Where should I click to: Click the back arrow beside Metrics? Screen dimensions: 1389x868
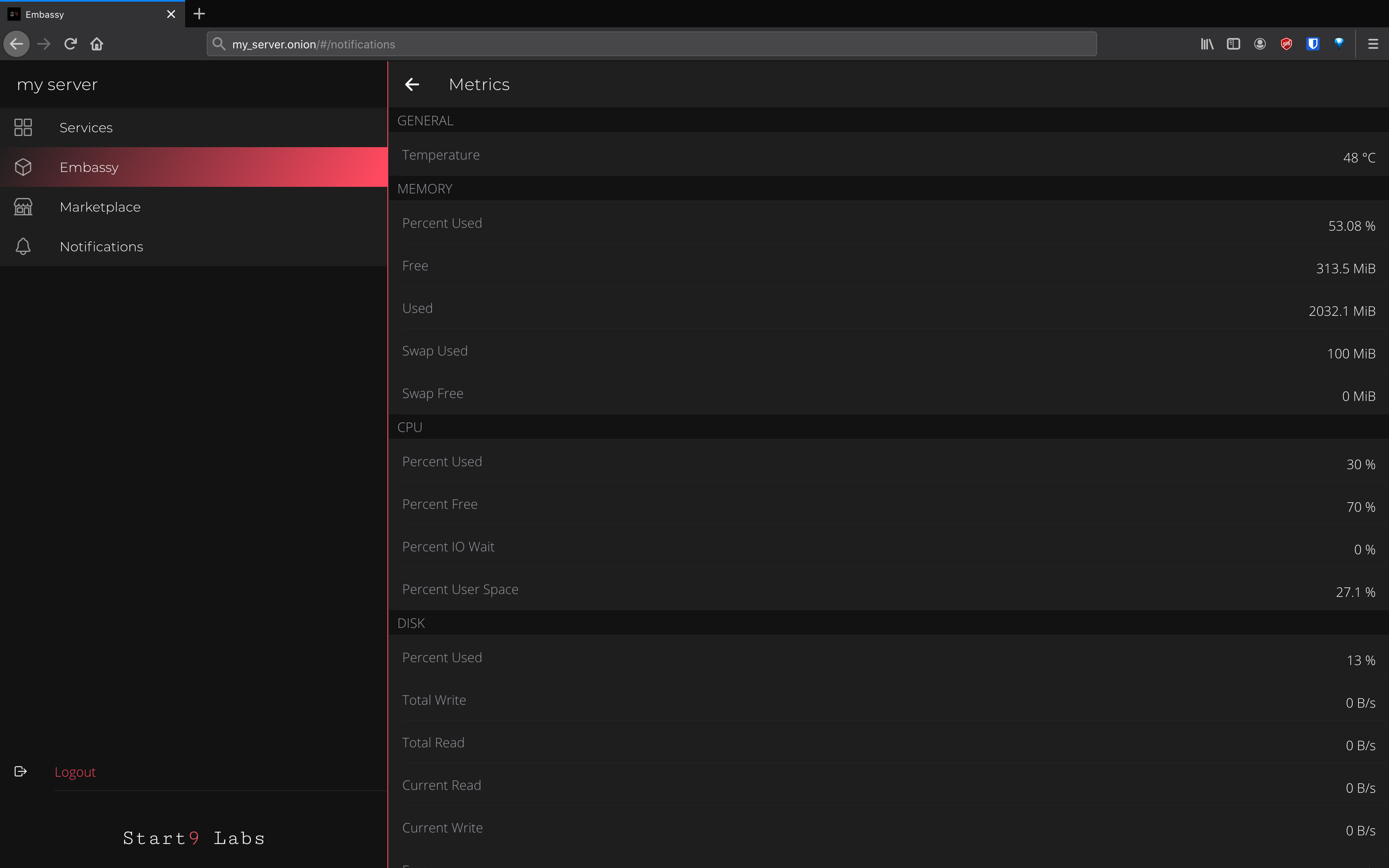pos(412,84)
